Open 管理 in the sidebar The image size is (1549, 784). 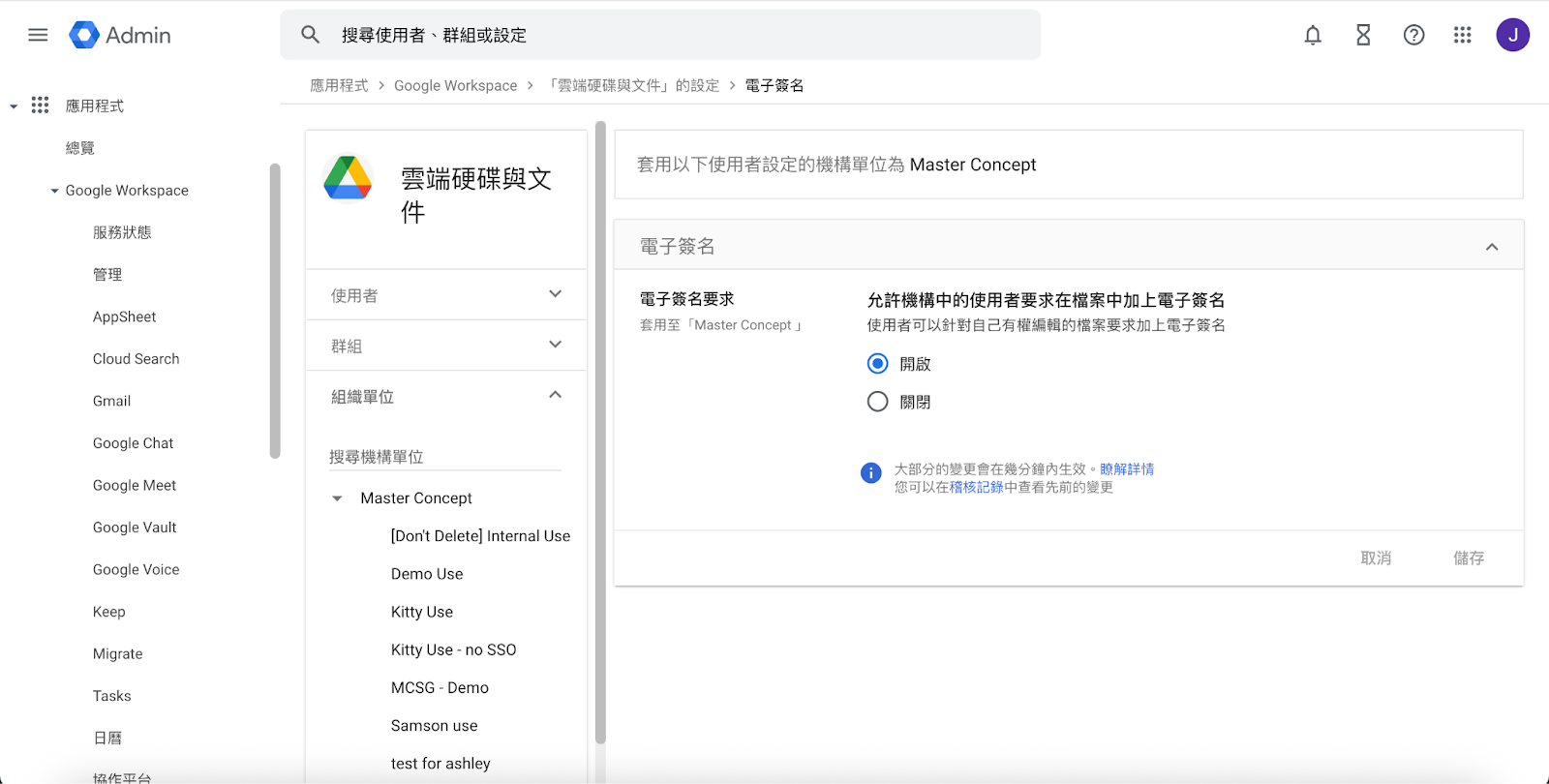107,275
